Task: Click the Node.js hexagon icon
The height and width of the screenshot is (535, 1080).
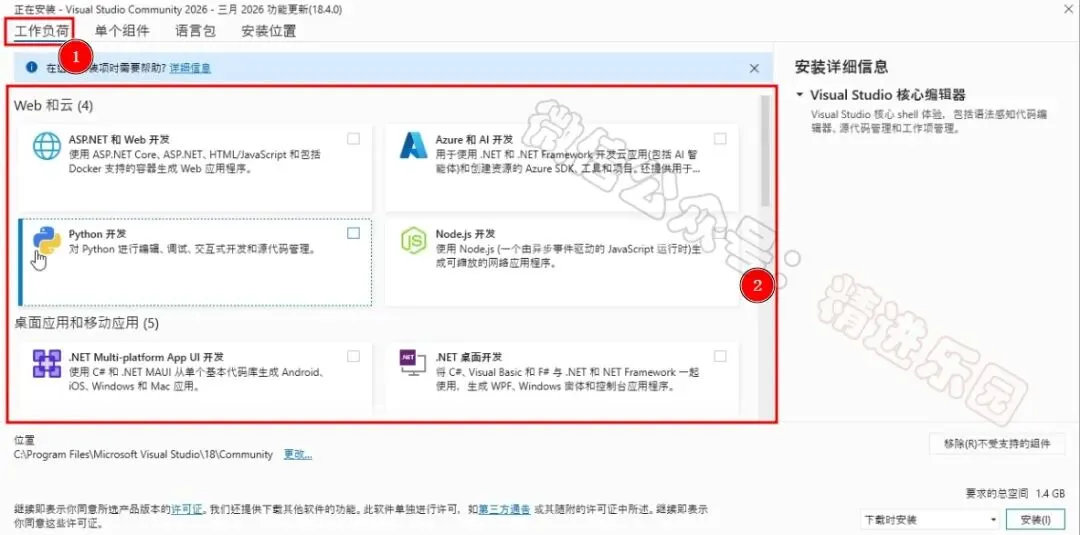Action: coord(414,240)
